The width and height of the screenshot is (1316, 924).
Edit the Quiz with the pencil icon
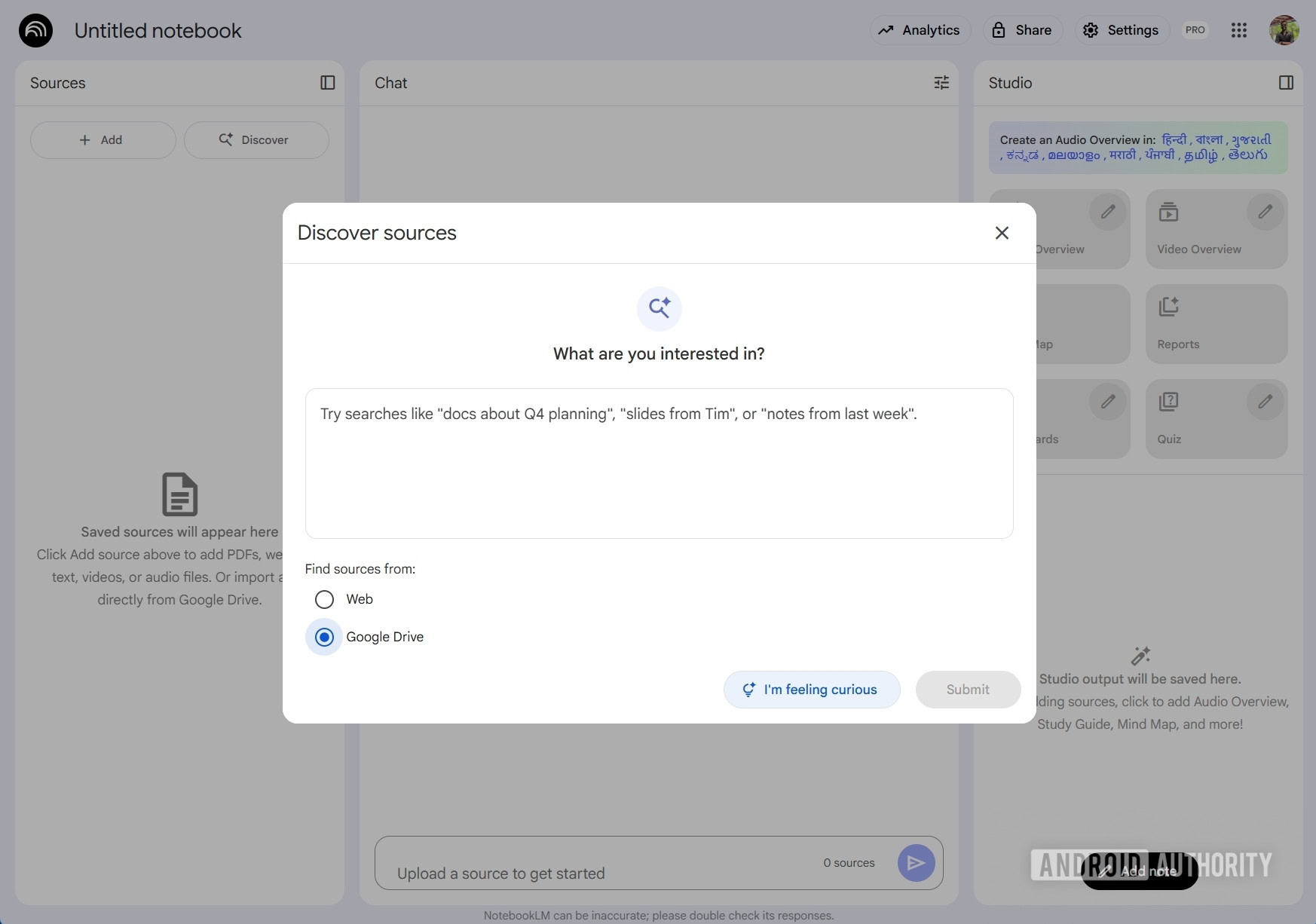[x=1265, y=402]
